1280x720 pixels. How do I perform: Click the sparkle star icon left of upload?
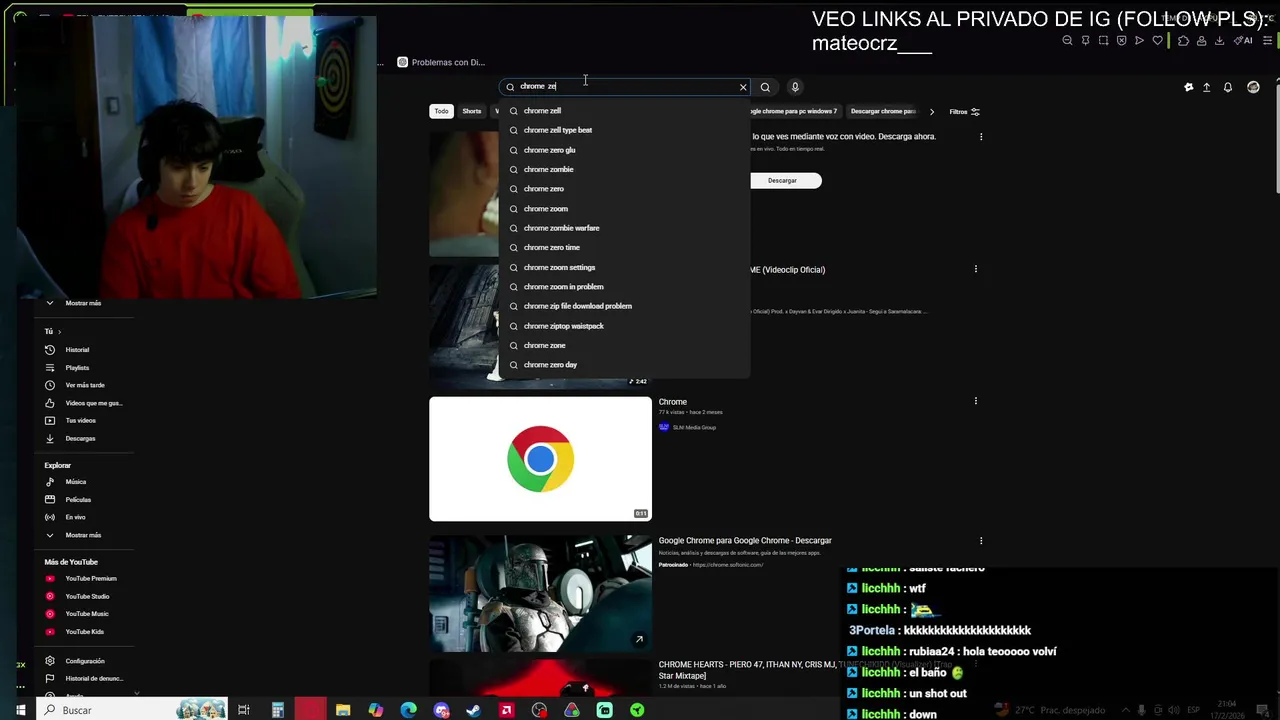pos(1188,87)
